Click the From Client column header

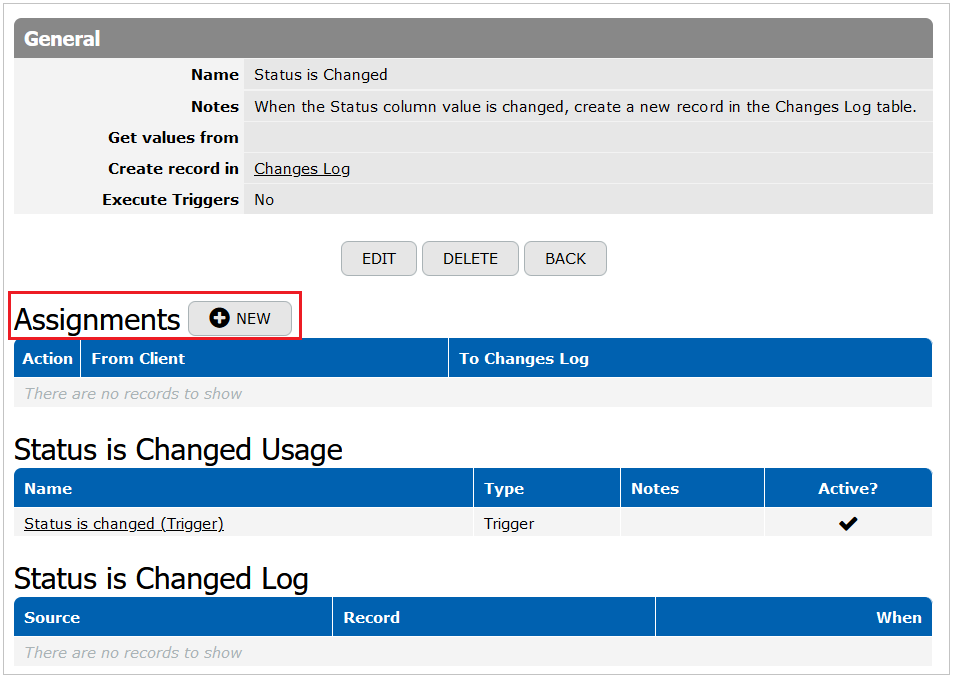[x=264, y=359]
